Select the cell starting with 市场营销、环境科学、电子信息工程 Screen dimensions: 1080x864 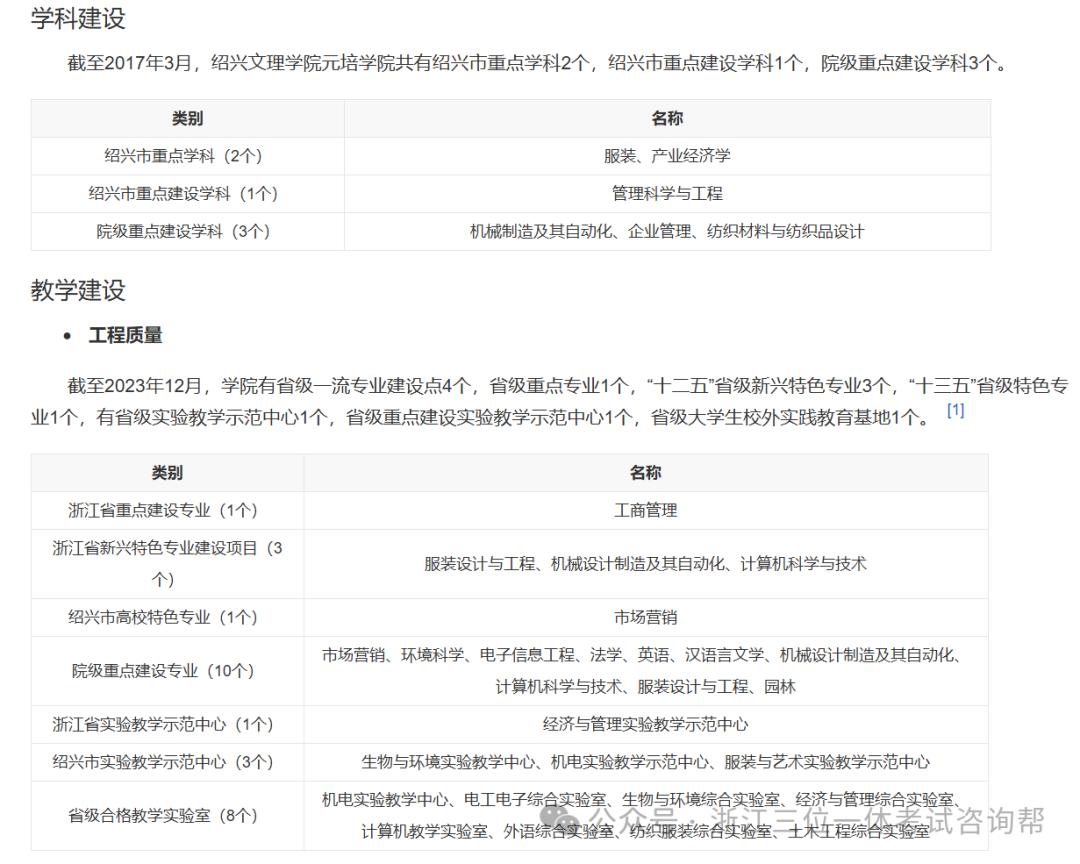coord(646,671)
